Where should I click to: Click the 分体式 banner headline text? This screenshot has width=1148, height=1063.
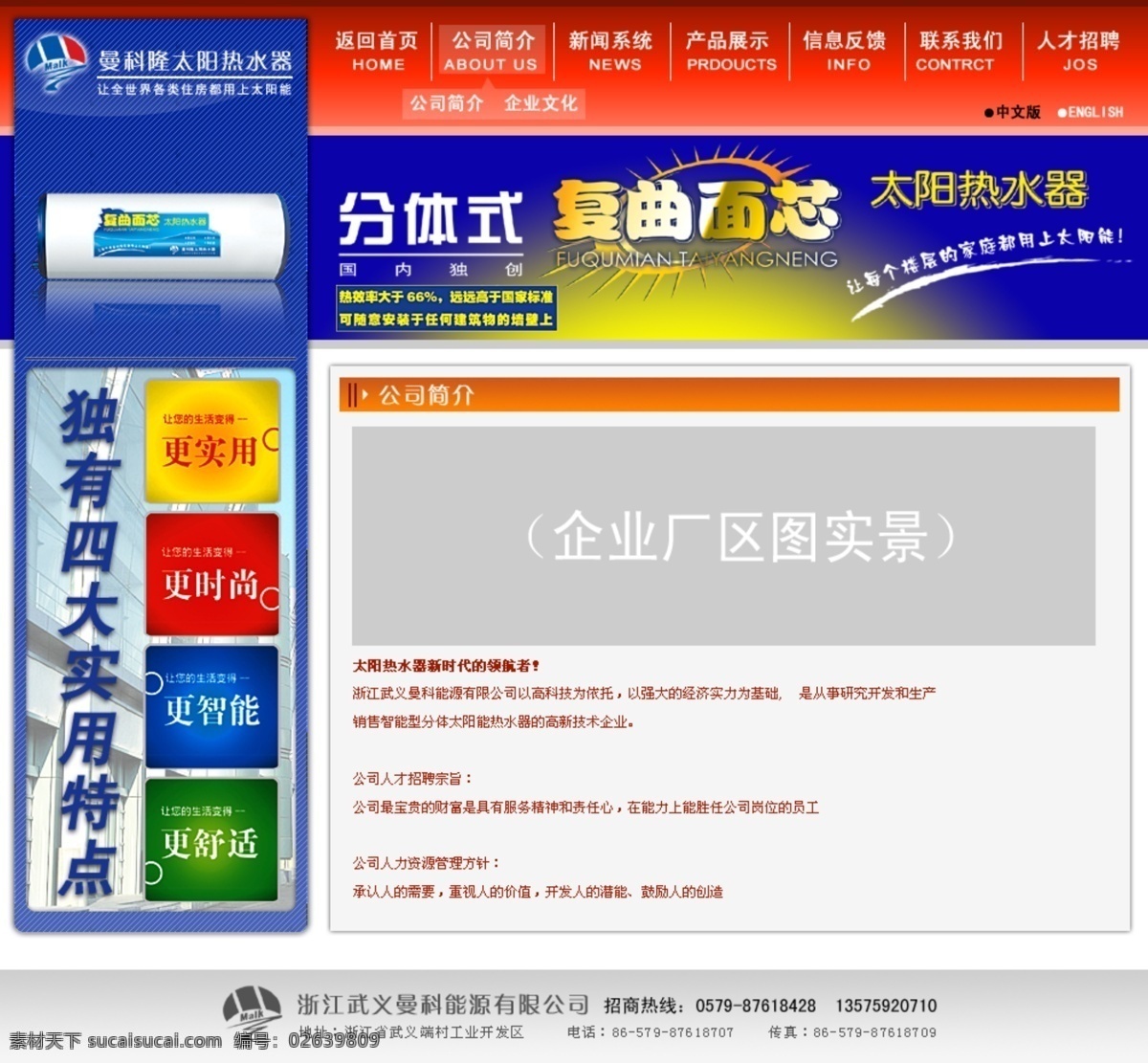(431, 219)
